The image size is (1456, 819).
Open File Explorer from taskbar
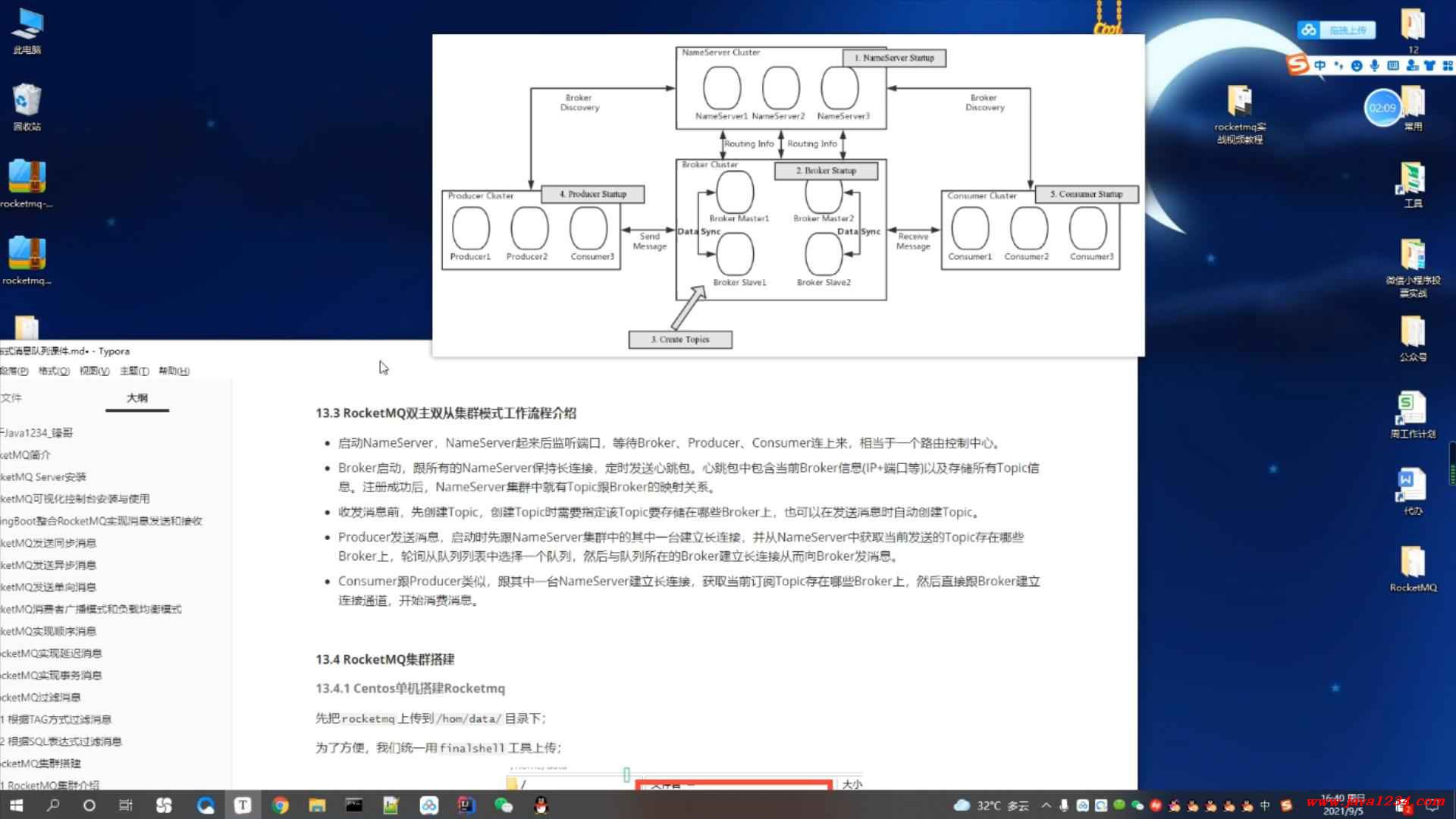coord(317,805)
